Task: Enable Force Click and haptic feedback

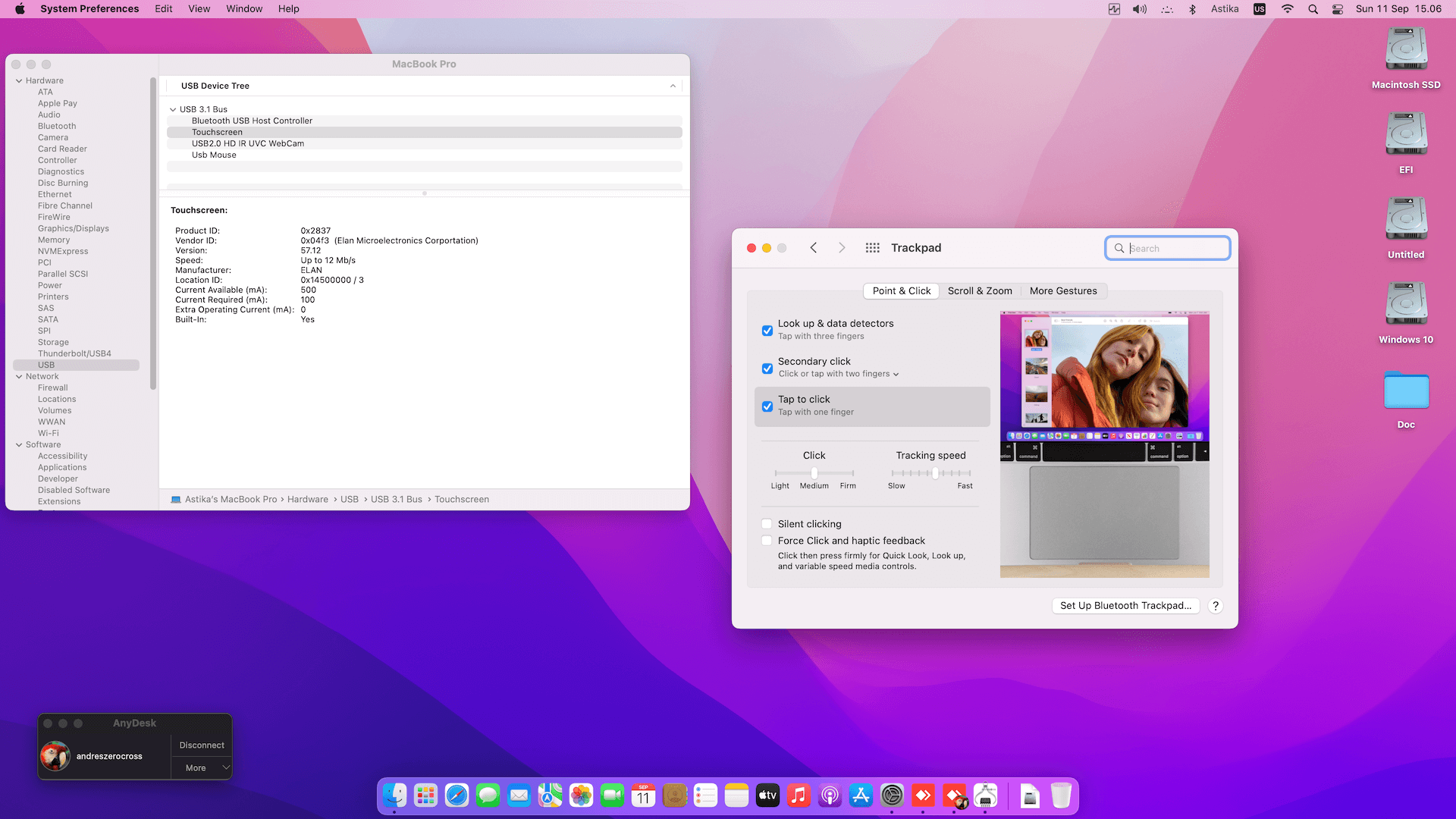Action: [767, 541]
